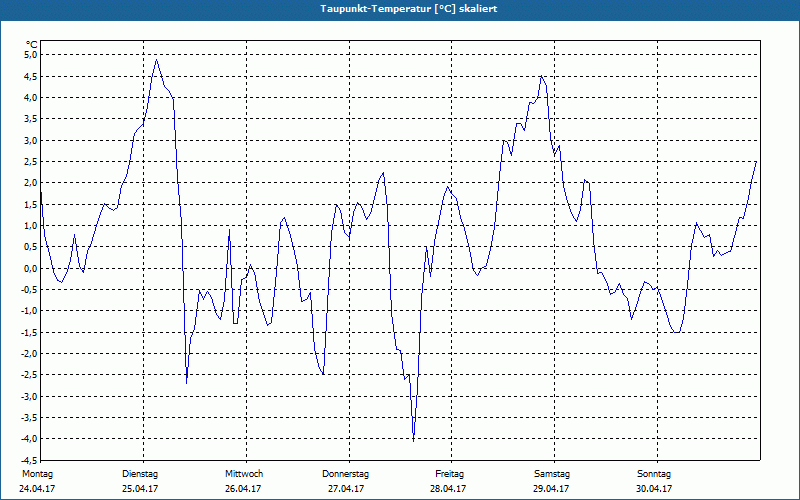Click the 1,0 y-axis value
Image resolution: width=800 pixels, height=500 pixels.
(30, 226)
